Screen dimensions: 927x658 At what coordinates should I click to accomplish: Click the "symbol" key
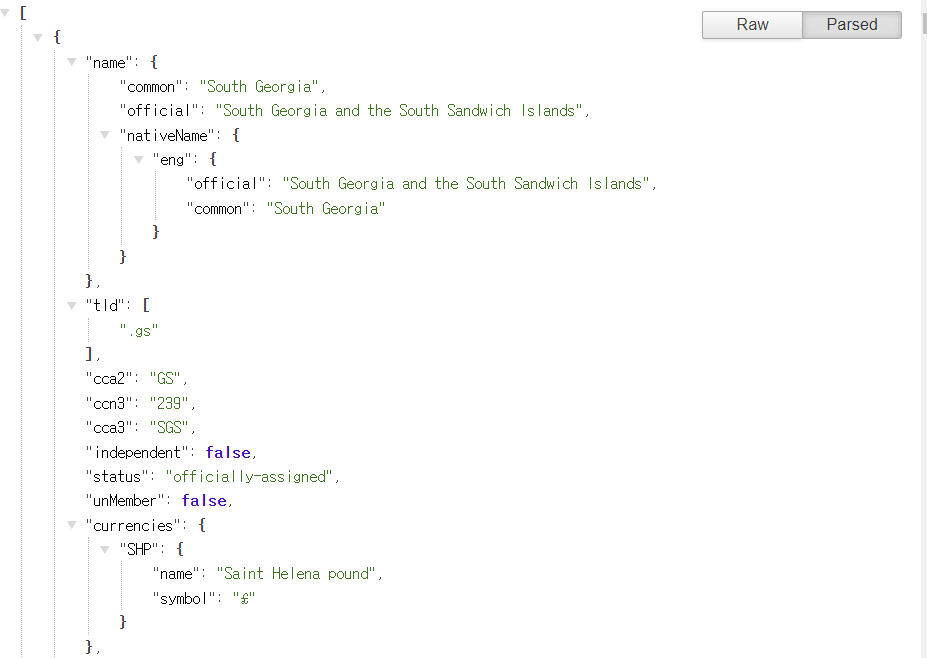pyautogui.click(x=184, y=598)
